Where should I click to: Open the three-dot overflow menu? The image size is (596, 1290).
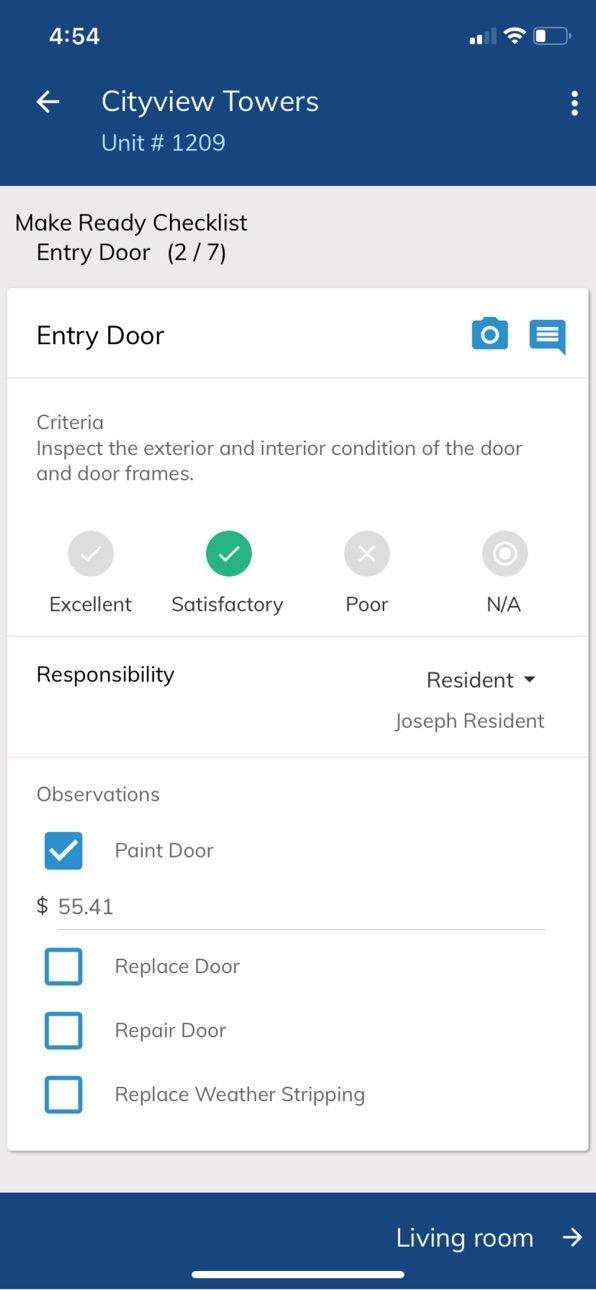click(x=574, y=103)
